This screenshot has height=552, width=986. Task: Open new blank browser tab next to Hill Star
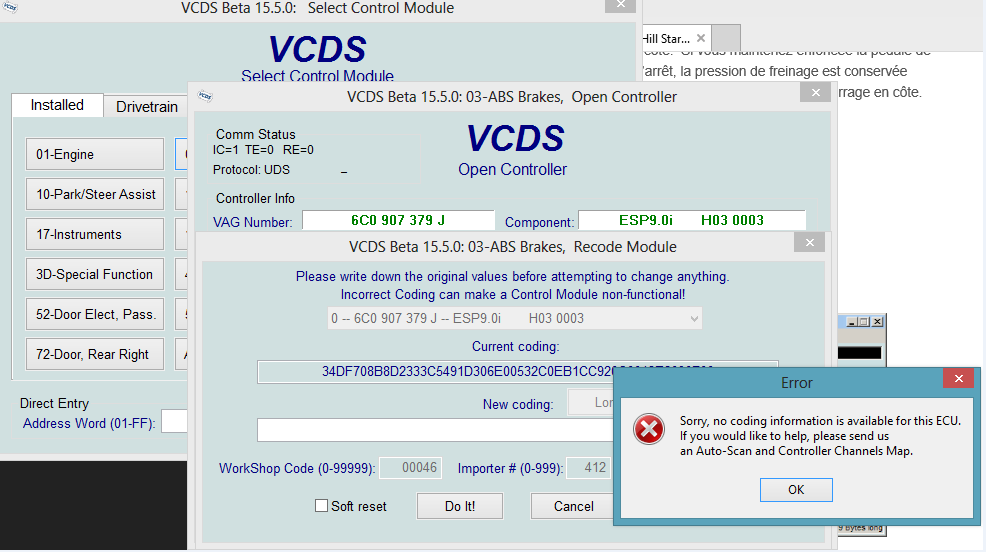[726, 38]
